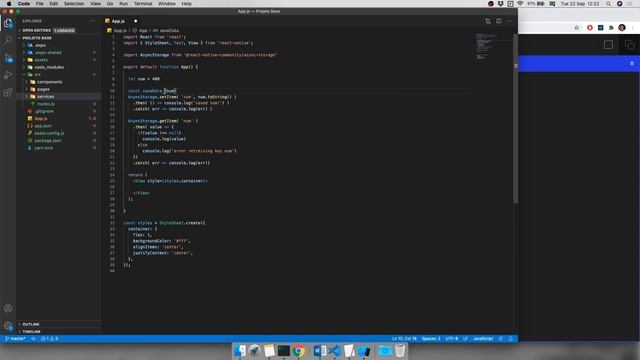
Task: Open app.json in the explorer
Action: (x=43, y=126)
